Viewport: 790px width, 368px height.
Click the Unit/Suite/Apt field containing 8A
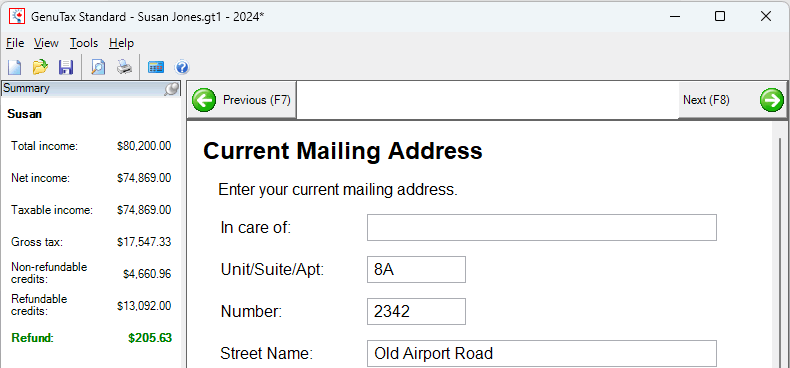(416, 269)
